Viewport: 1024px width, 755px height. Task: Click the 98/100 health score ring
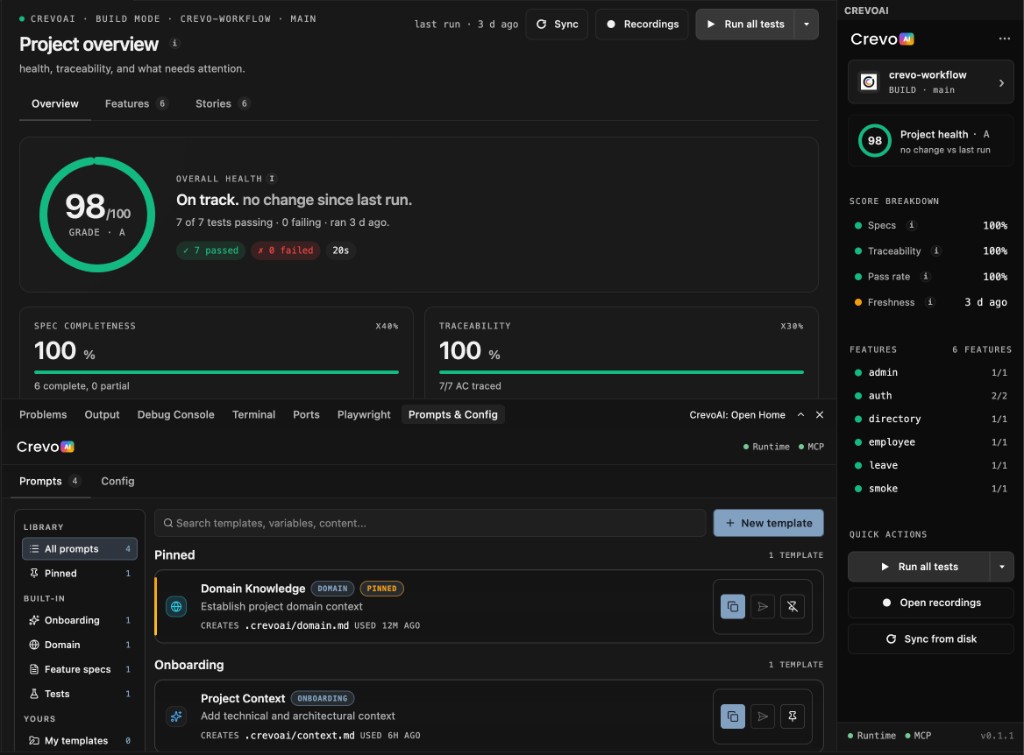pos(97,214)
